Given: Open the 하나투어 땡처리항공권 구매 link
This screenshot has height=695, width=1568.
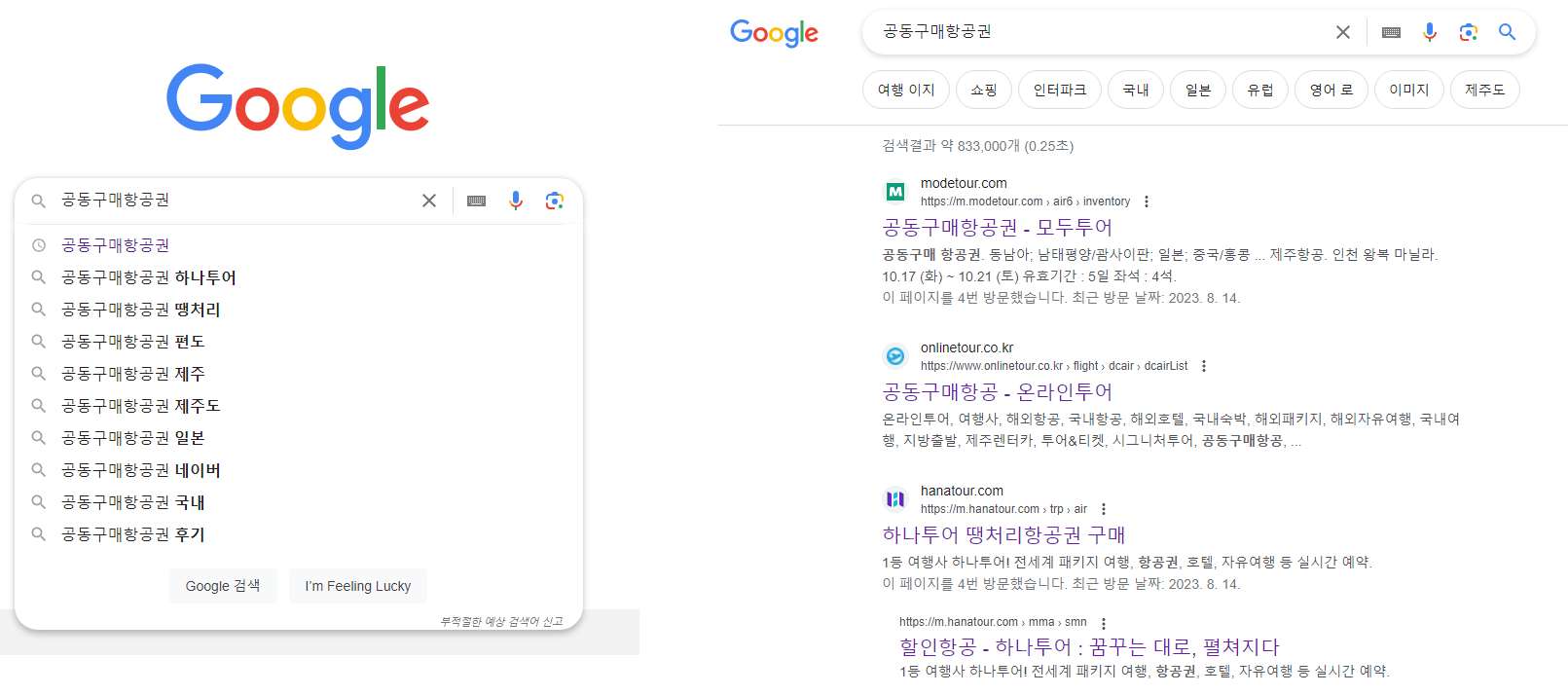Looking at the screenshot, I should 1003,535.
